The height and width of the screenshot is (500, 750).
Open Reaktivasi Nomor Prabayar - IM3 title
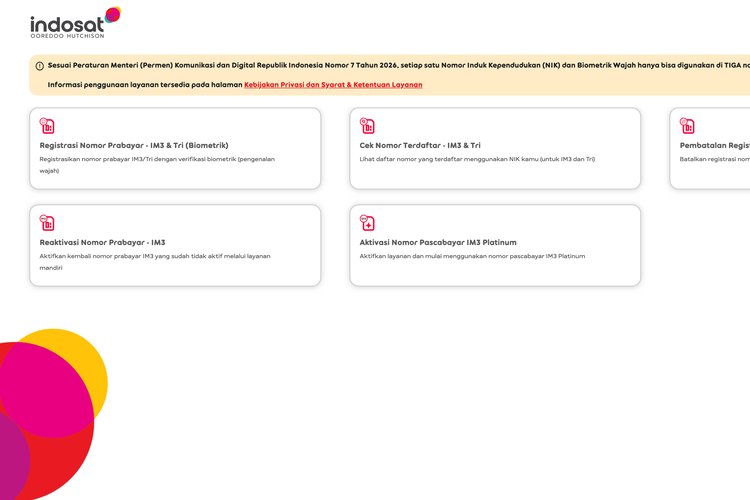pos(102,243)
